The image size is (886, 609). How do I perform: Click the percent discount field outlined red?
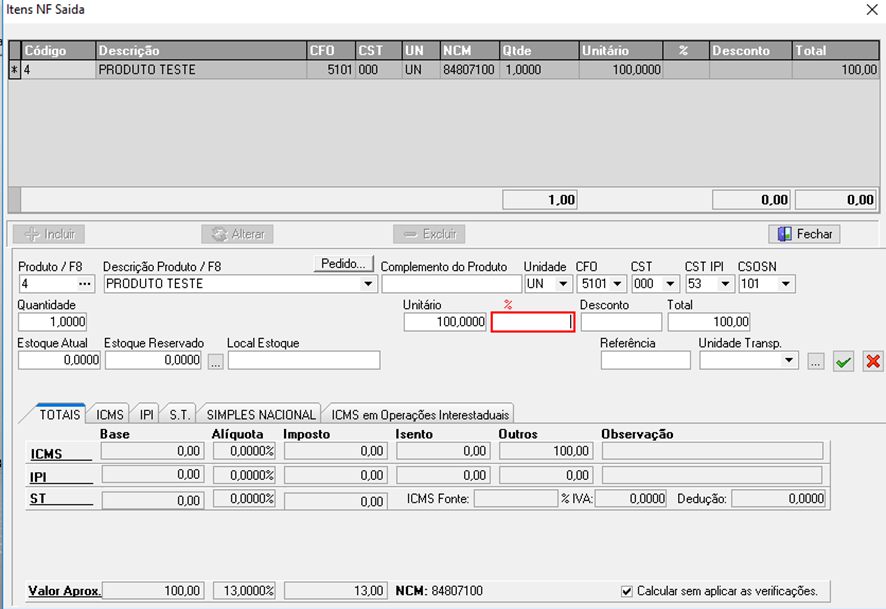click(533, 322)
